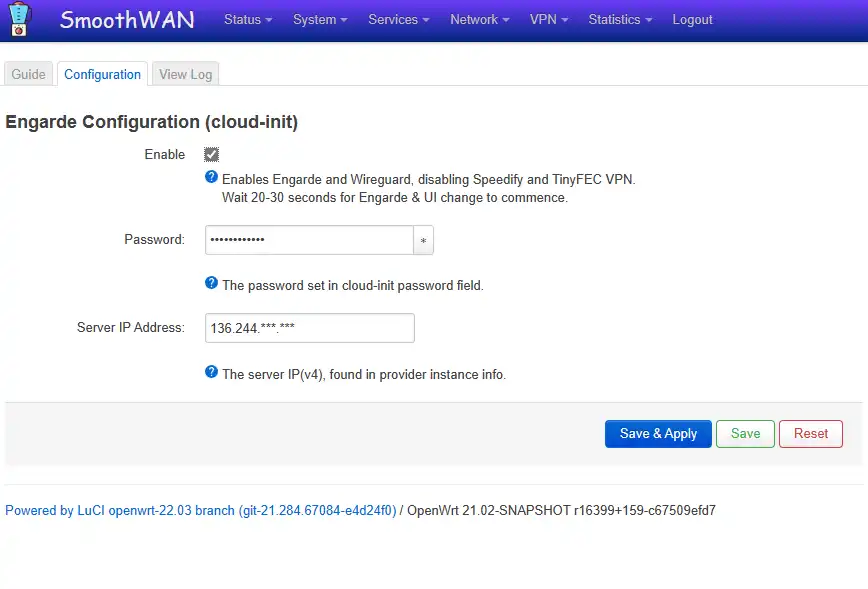Open the Network dropdown

tap(479, 19)
